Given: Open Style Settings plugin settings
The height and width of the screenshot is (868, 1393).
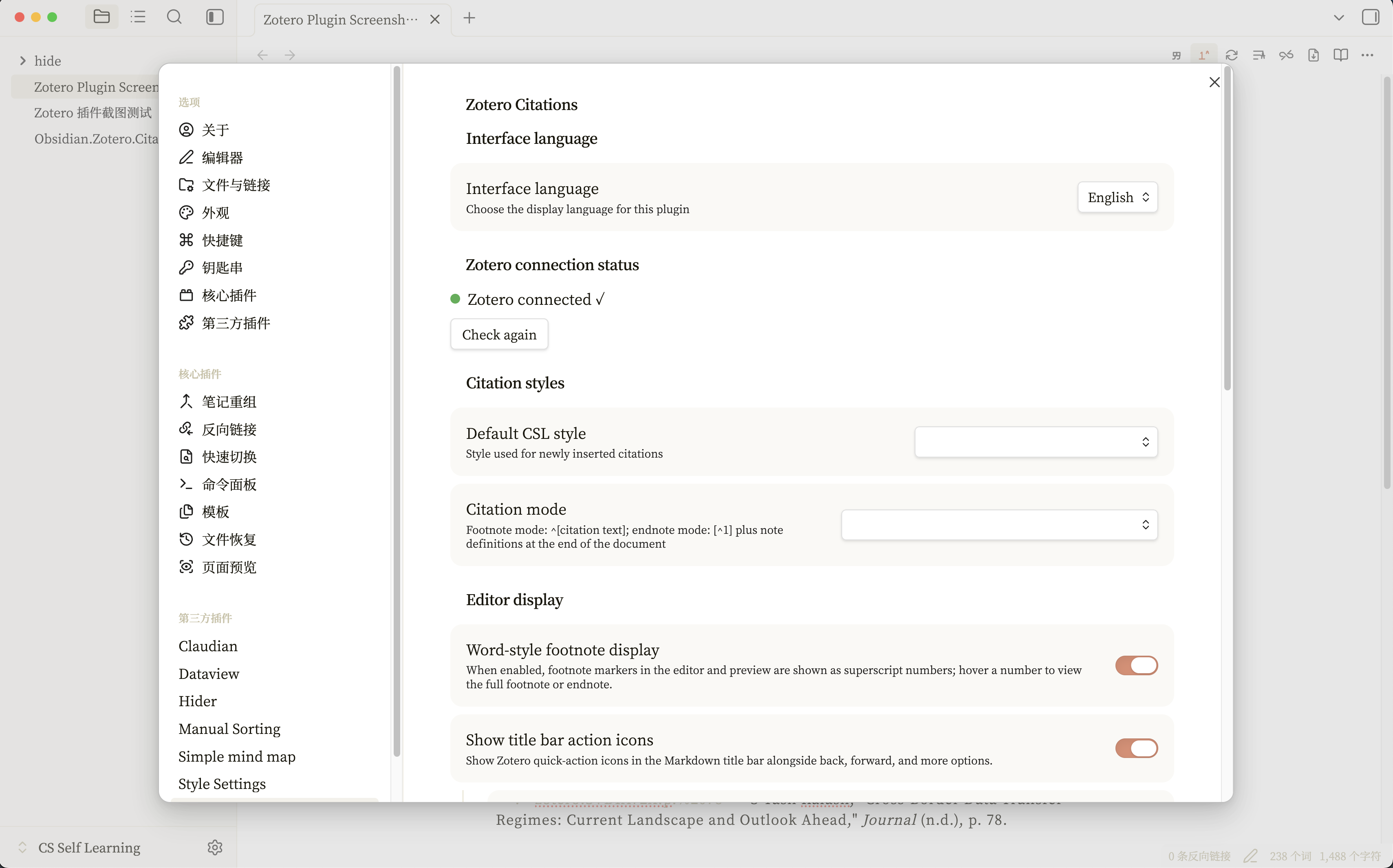Looking at the screenshot, I should pyautogui.click(x=274, y=784).
